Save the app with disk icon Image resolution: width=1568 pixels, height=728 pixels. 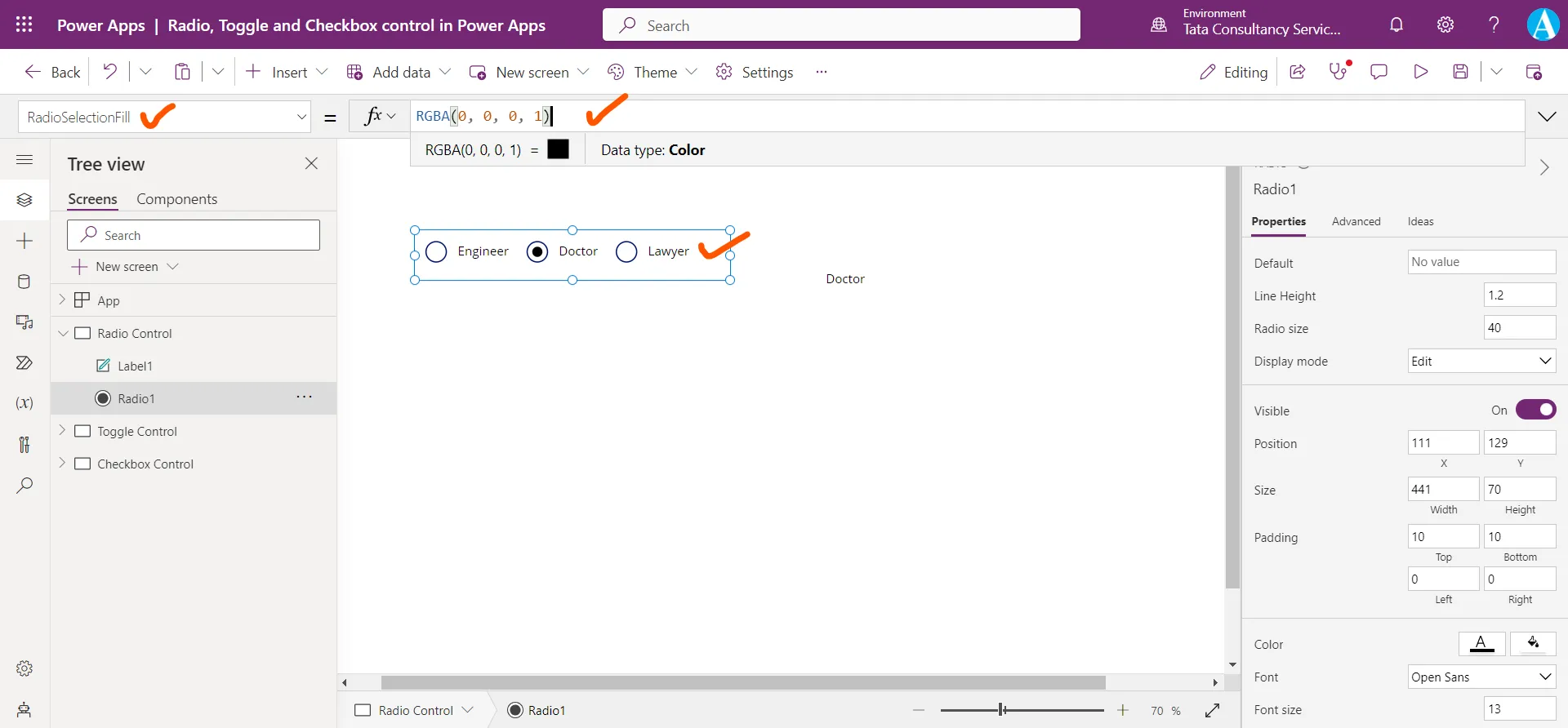pyautogui.click(x=1461, y=72)
